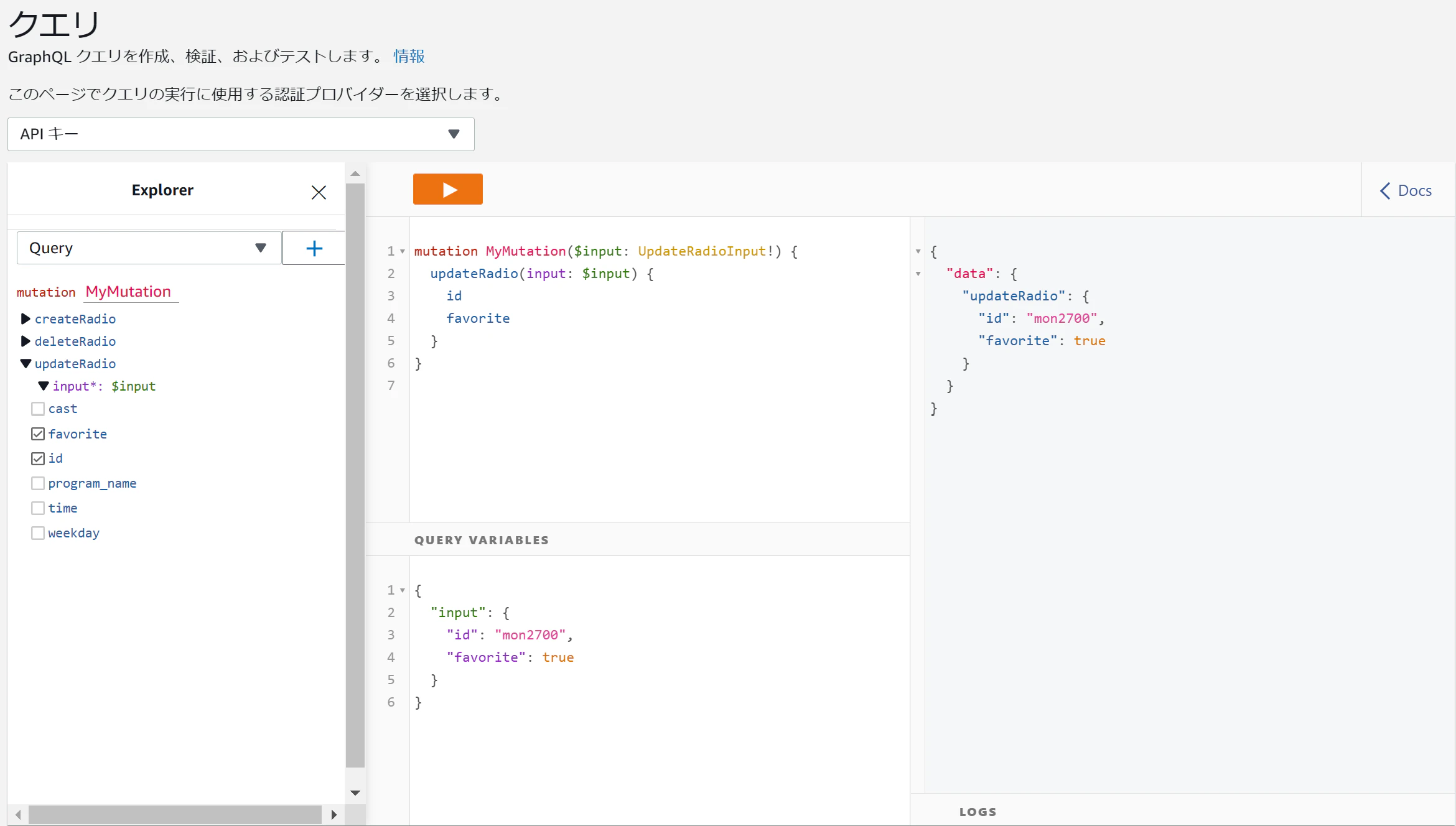Viewport: 1456px width, 826px height.
Task: Select the deleteRadio label in Explorer
Action: [x=75, y=341]
